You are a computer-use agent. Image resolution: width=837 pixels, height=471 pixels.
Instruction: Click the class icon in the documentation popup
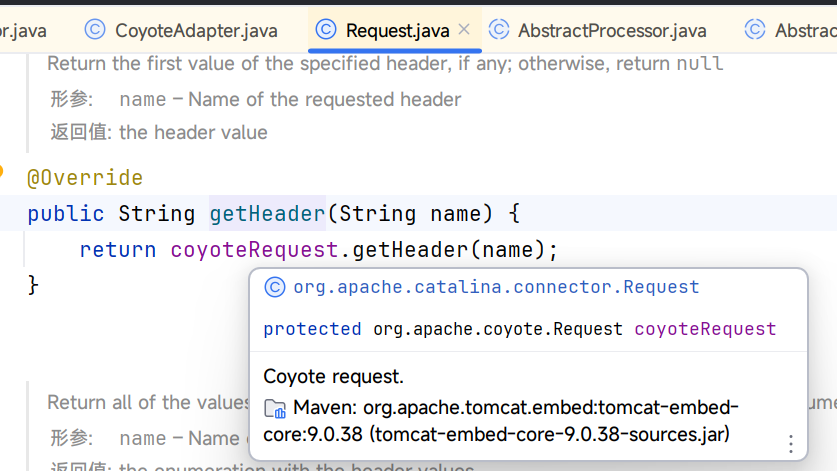(274, 288)
